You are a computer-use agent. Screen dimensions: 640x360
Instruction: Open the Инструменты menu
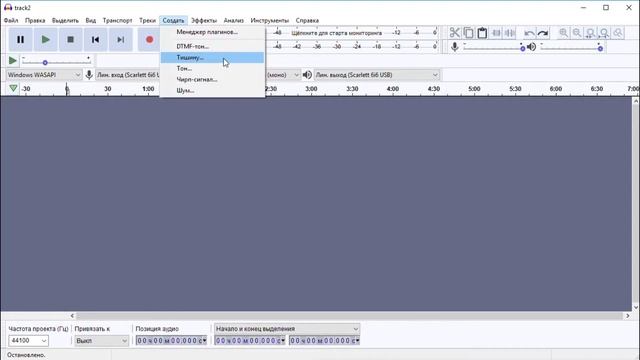[x=270, y=20]
